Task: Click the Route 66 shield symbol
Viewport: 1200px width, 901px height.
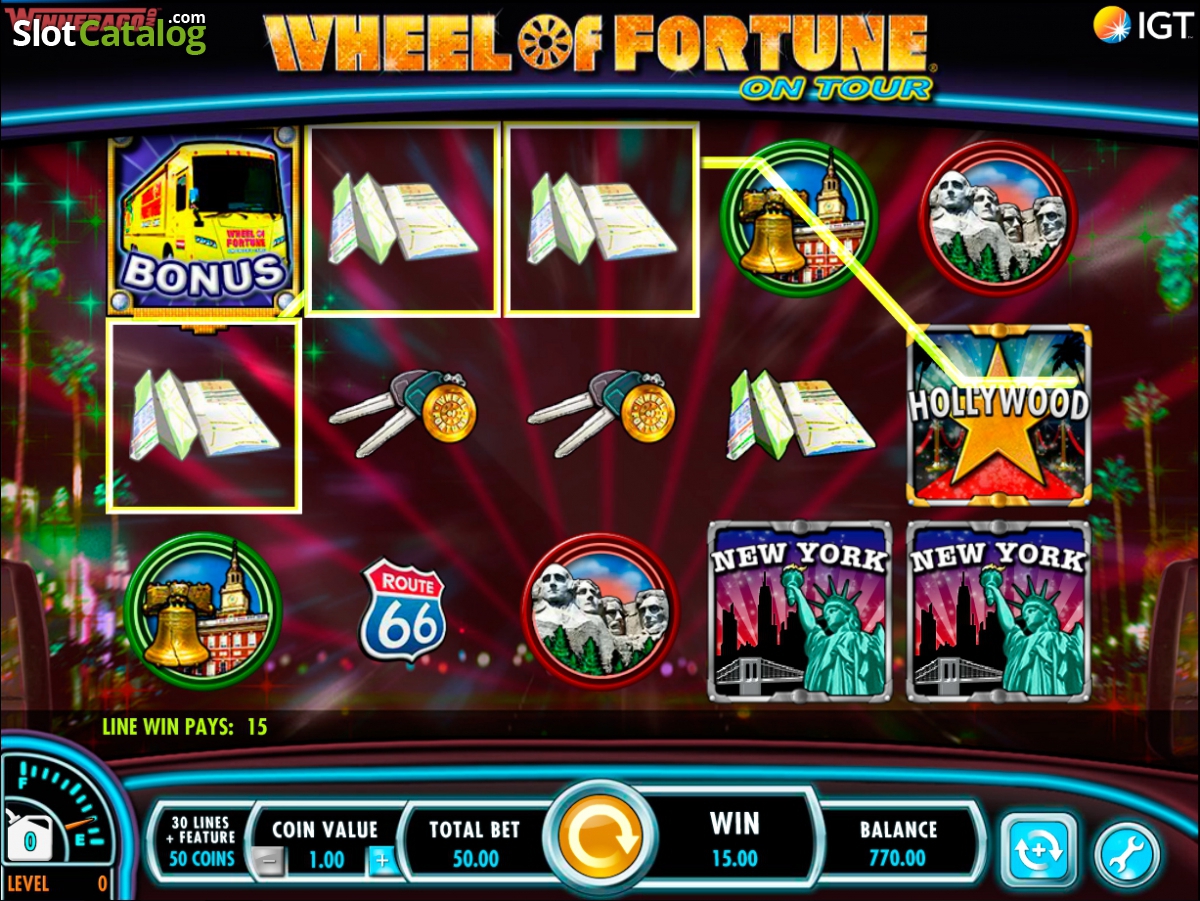Action: coord(403,610)
